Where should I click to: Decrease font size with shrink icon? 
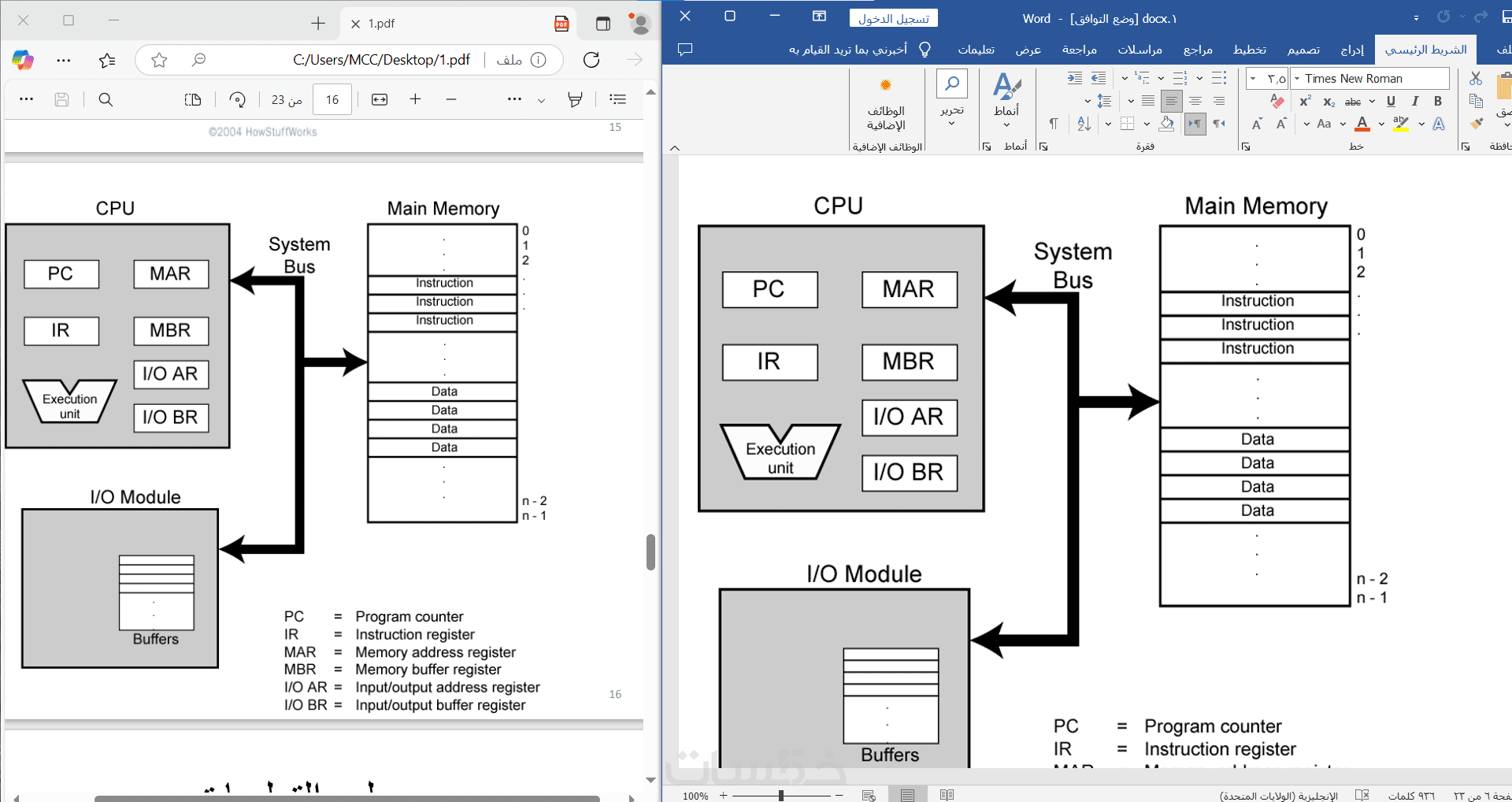(1257, 124)
